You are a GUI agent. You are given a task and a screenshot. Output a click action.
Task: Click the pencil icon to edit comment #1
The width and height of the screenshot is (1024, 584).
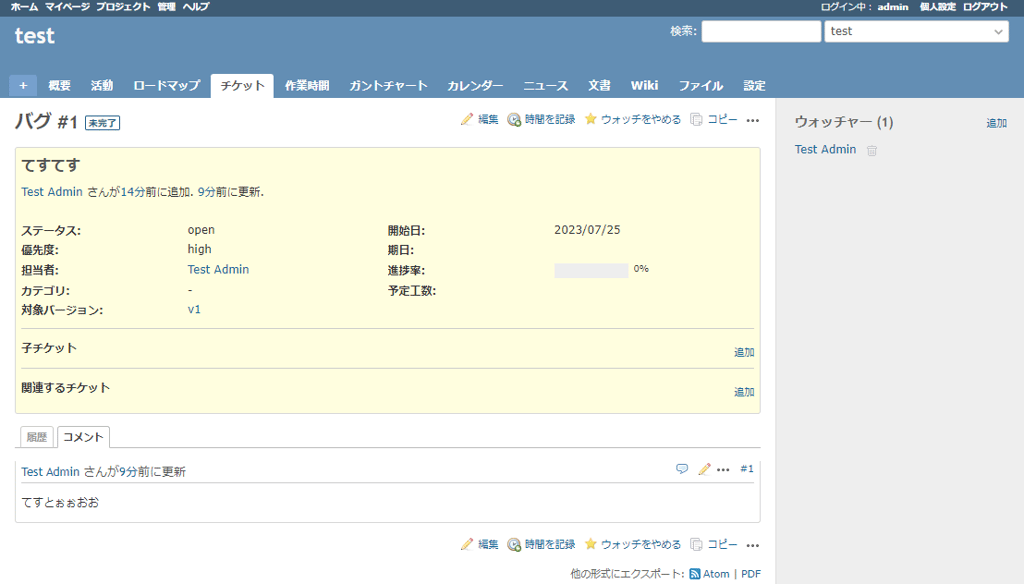703,468
